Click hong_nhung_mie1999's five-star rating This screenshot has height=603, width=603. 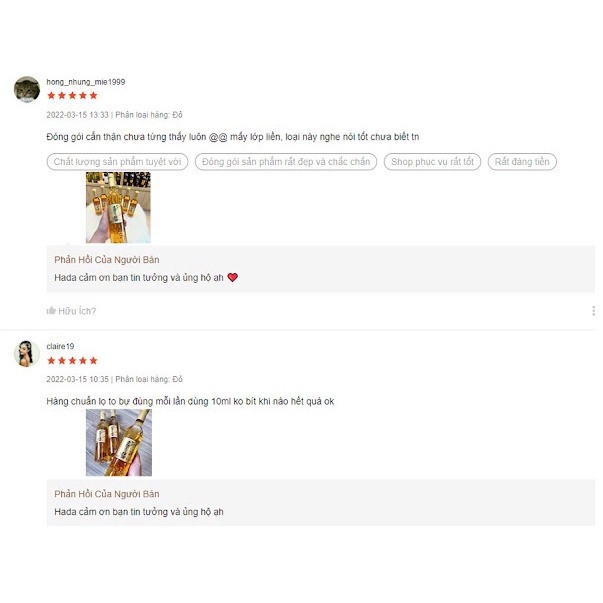72,96
